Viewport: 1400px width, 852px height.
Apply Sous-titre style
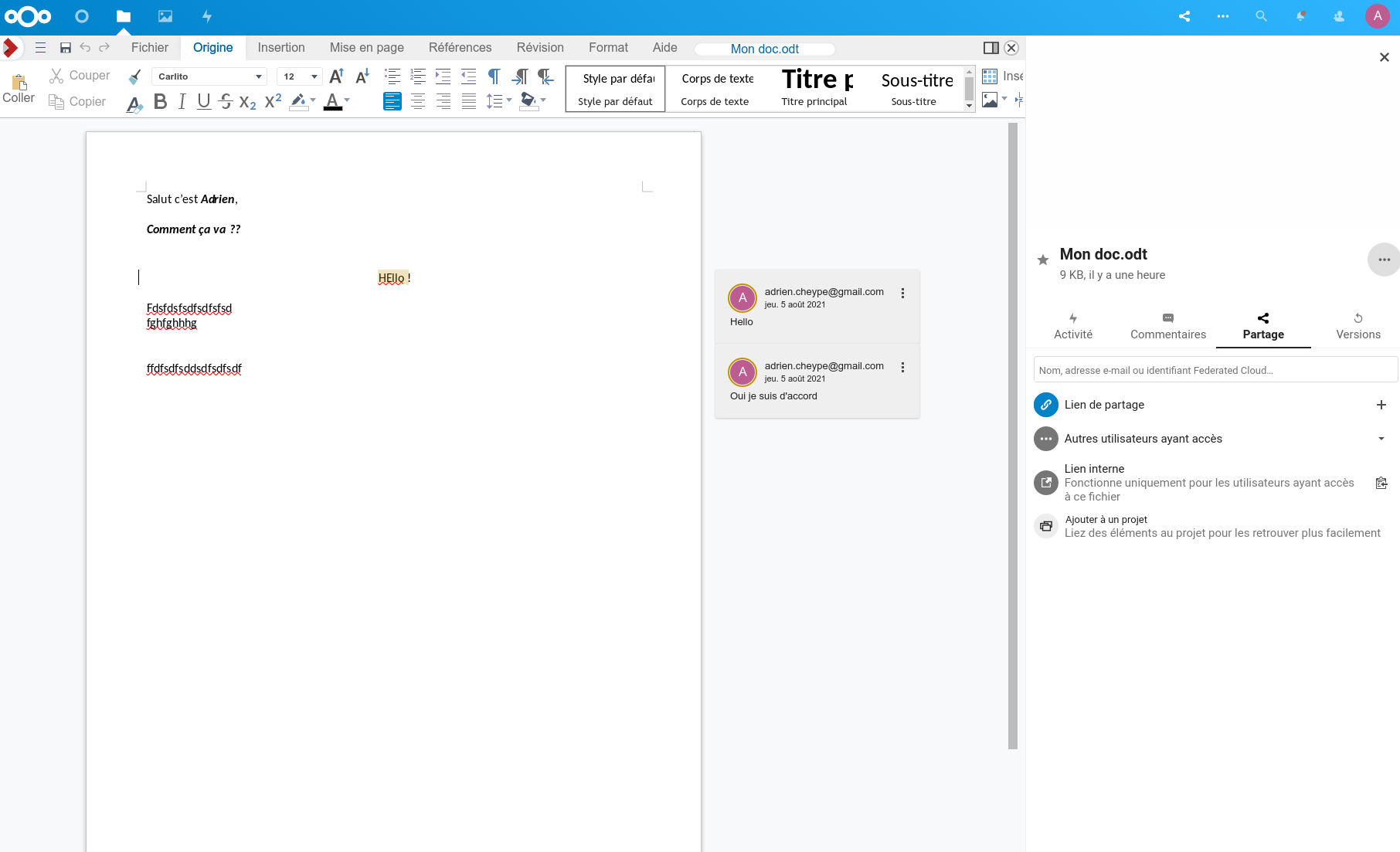tap(914, 89)
